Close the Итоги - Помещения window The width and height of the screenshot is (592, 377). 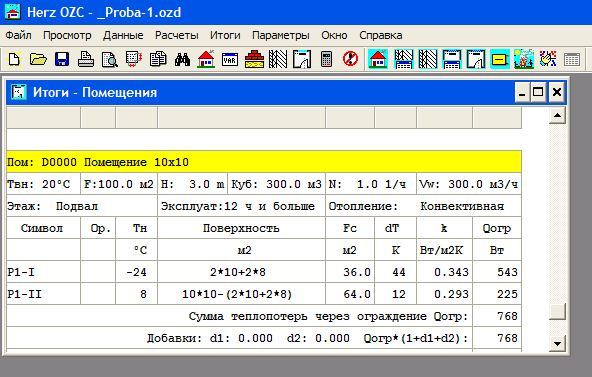pos(557,92)
